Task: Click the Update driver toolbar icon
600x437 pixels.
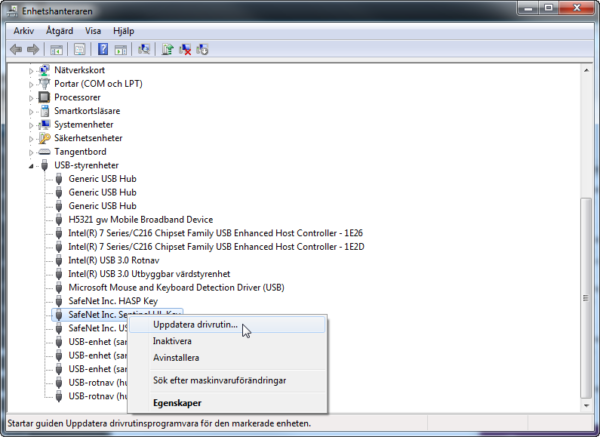Action: click(168, 49)
